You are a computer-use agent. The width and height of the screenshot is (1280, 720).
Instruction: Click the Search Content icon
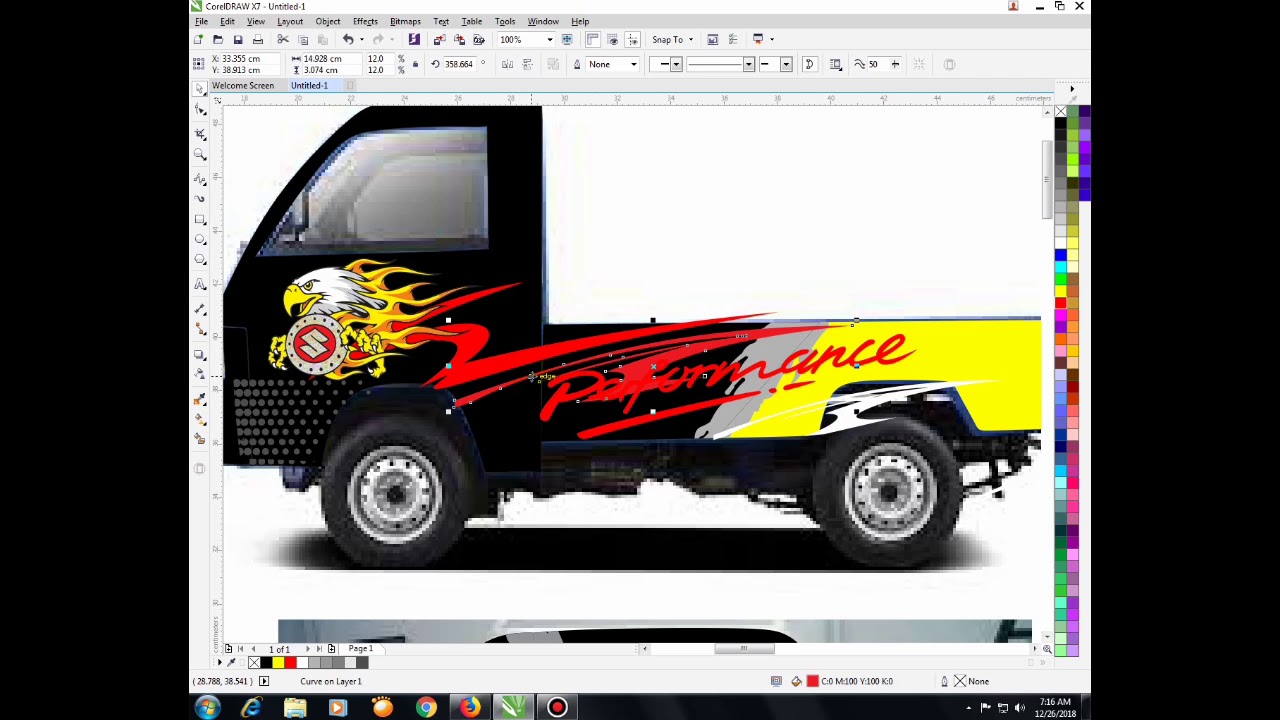414,39
